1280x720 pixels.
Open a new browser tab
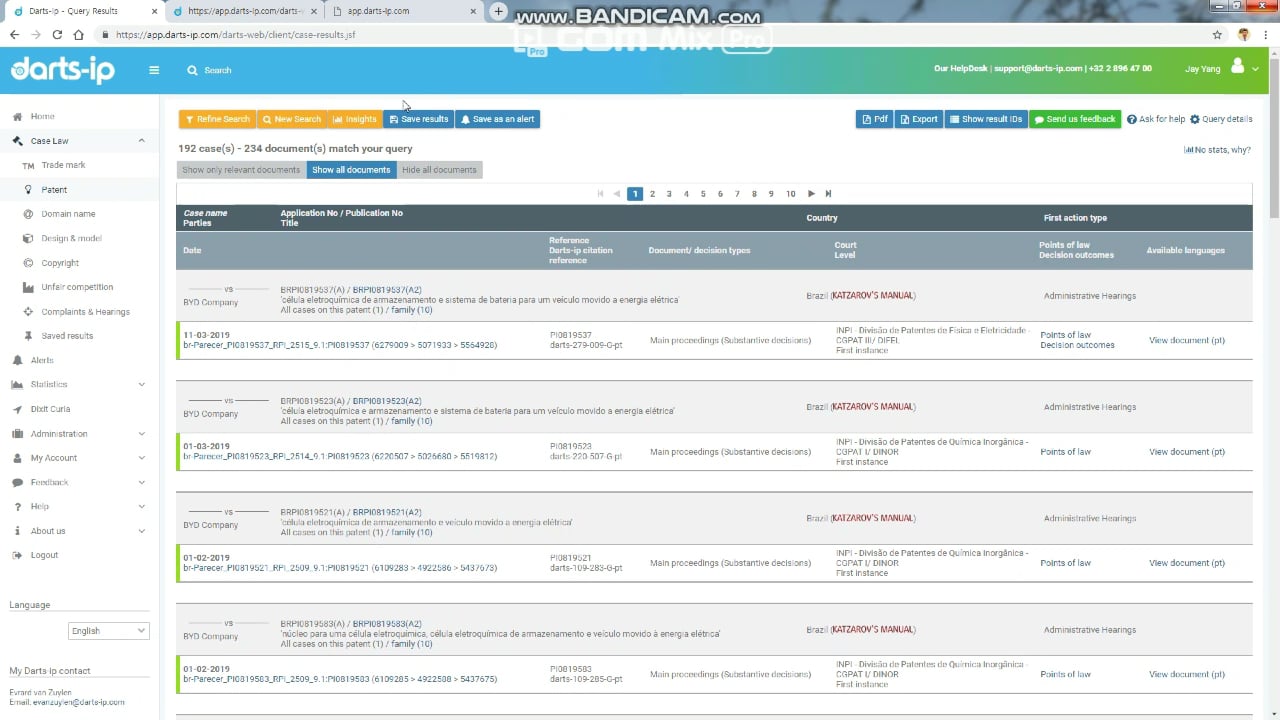point(499,11)
